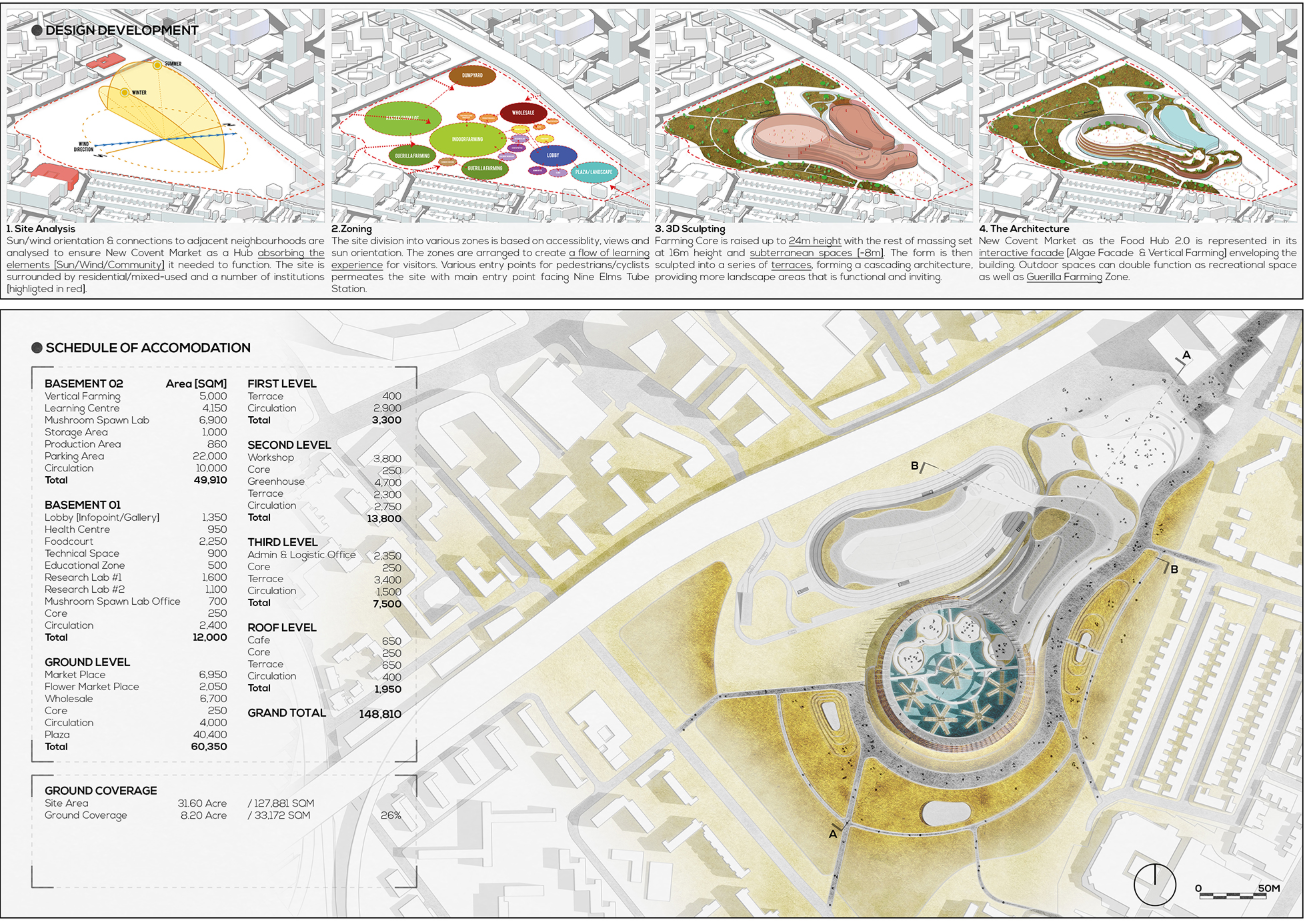Expand the ROOF LEVEL schedule section

pyautogui.click(x=284, y=626)
